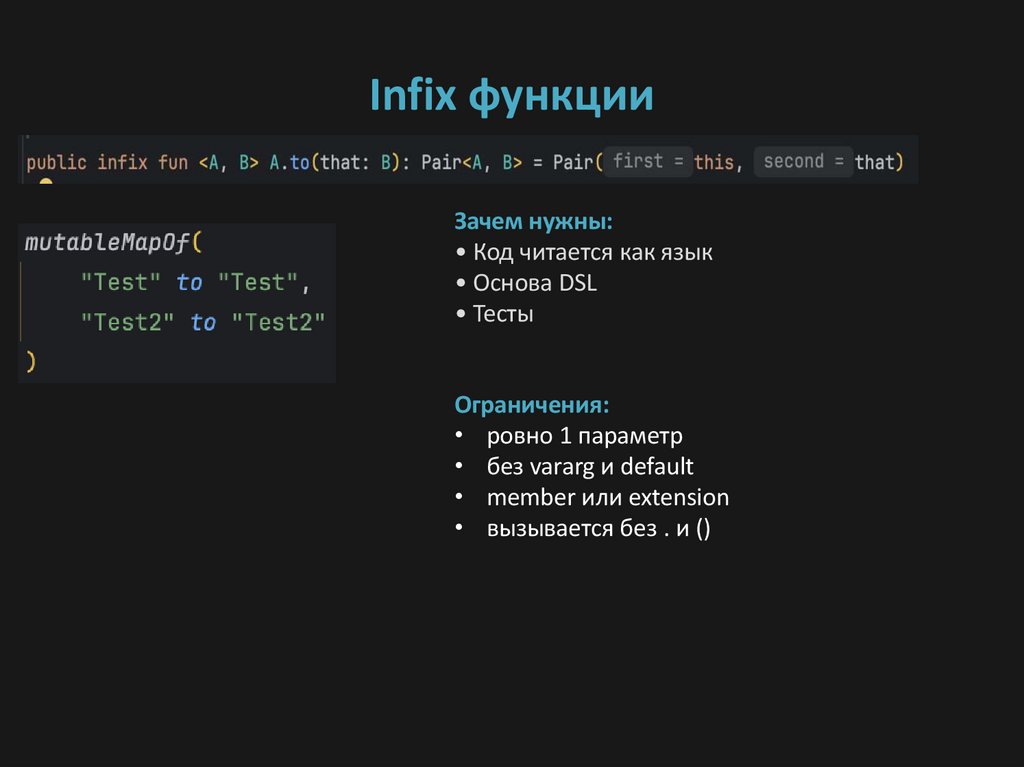Click the infix keyword in the code line

(122, 161)
